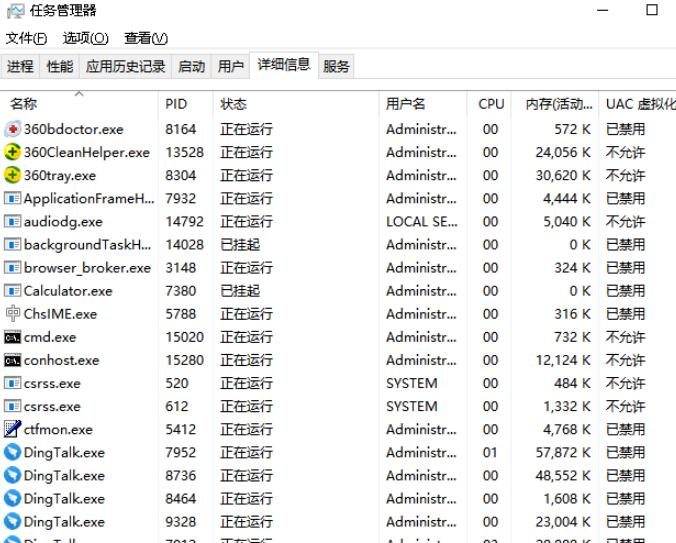Select the ChsIME.exe name text
Image resolution: width=676 pixels, height=543 pixels.
point(60,314)
